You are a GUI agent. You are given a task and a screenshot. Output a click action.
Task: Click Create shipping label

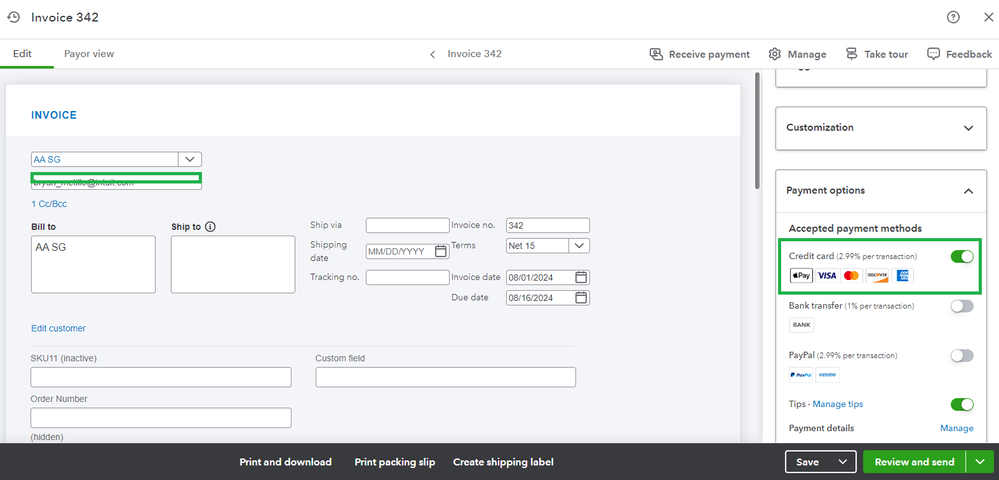[x=503, y=462]
